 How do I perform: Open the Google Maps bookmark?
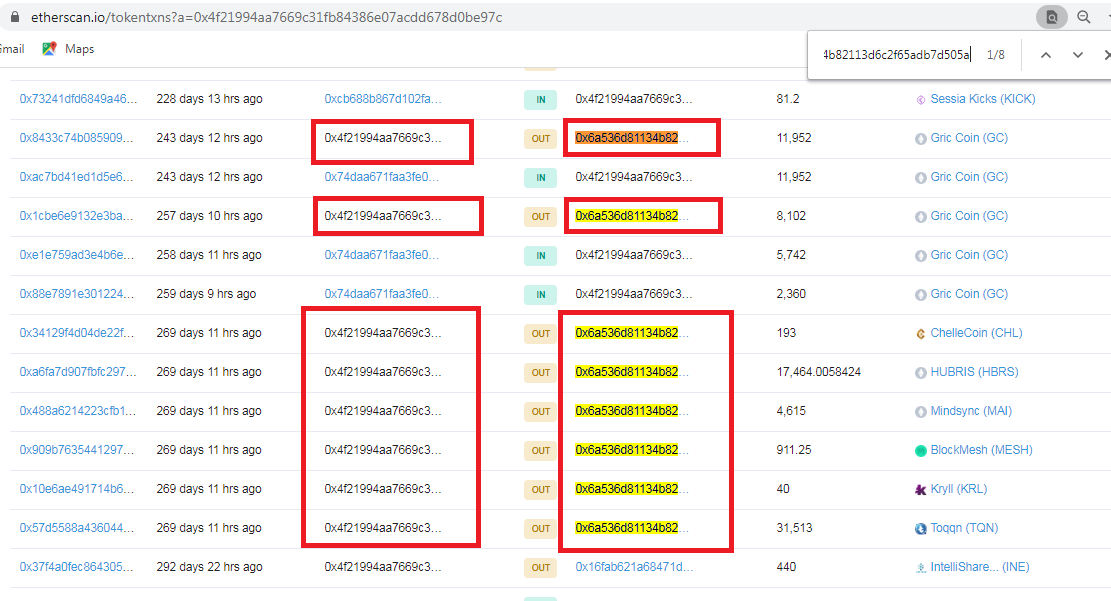coord(68,49)
